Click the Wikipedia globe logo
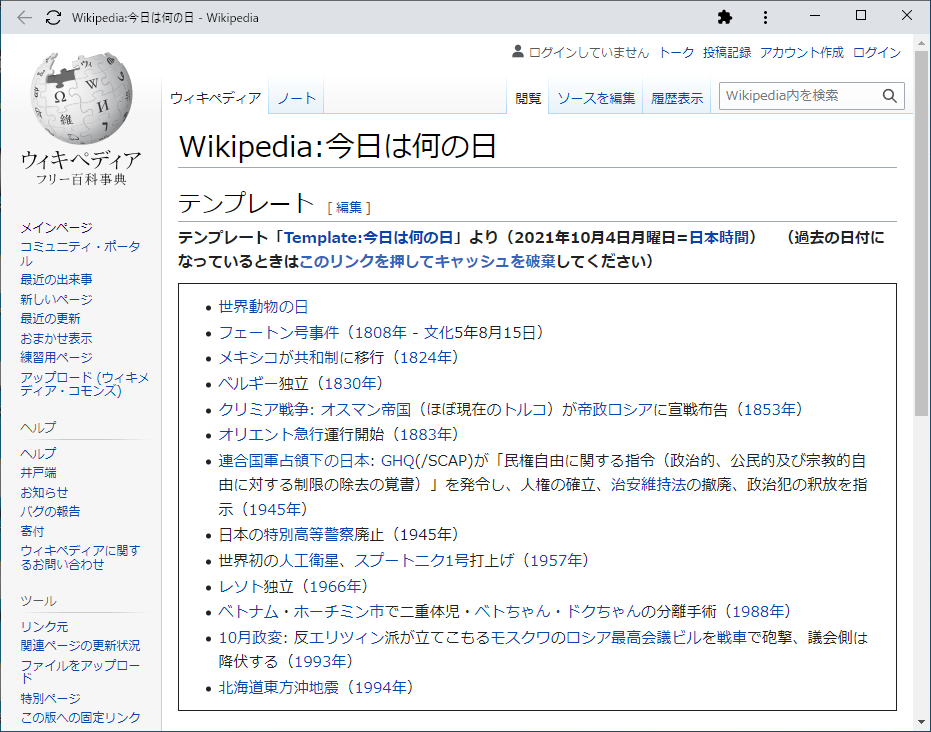931x732 pixels. 81,98
